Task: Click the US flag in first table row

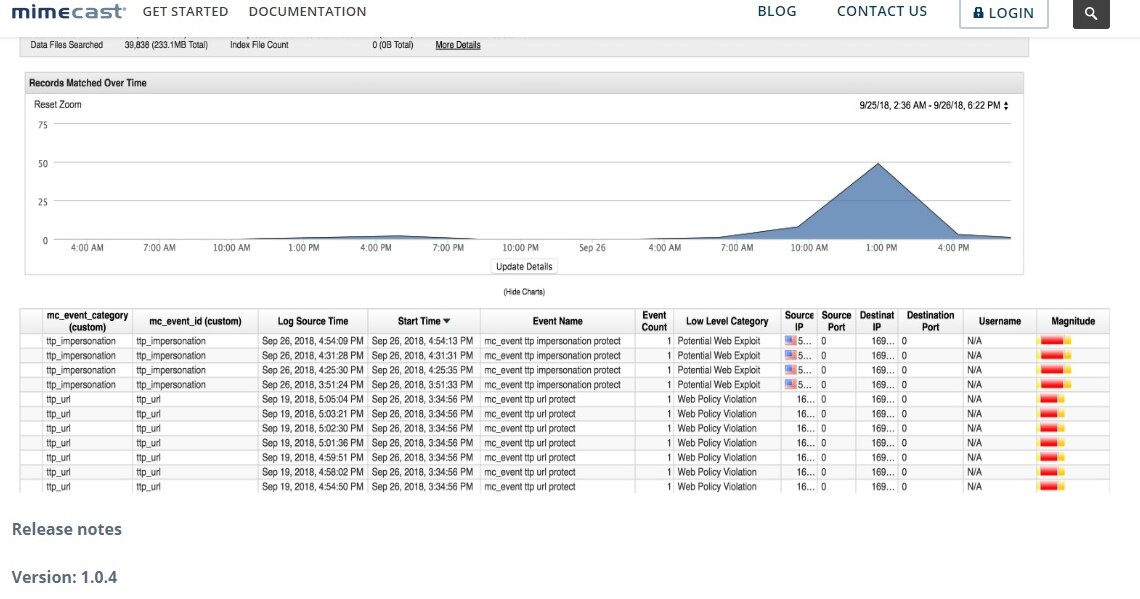Action: (790, 341)
